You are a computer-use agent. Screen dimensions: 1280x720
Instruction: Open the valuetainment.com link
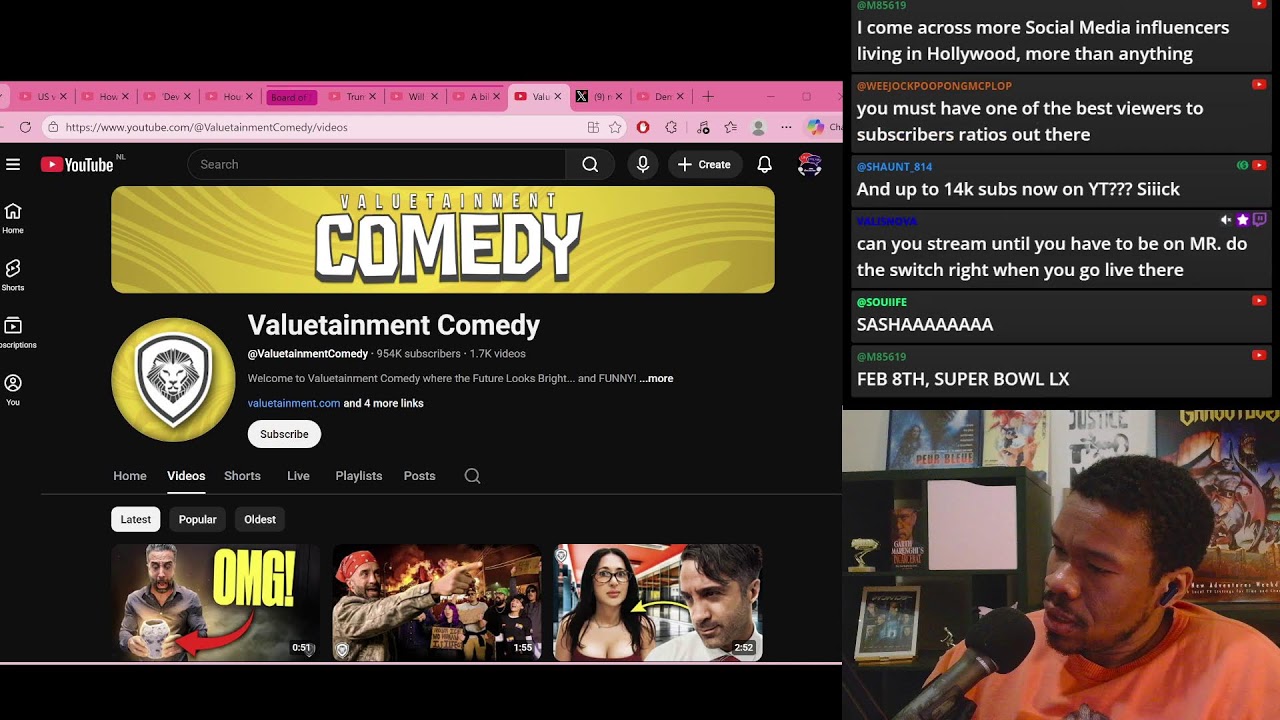[294, 404]
